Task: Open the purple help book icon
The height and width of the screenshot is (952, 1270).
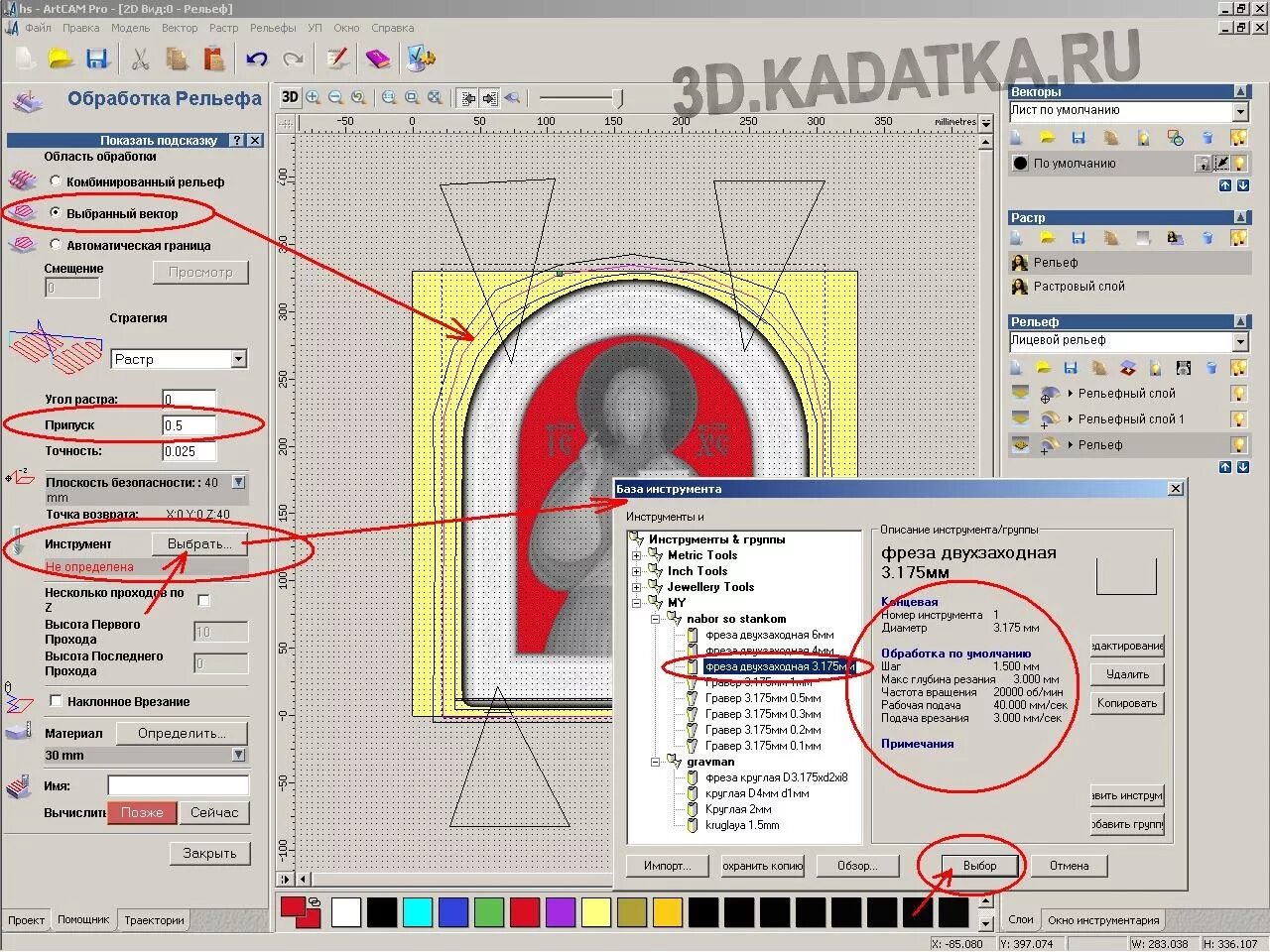Action: coord(378,59)
